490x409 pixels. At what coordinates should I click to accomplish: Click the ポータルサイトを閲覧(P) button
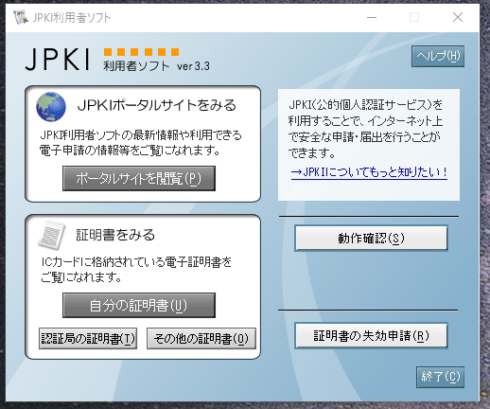pos(139,178)
